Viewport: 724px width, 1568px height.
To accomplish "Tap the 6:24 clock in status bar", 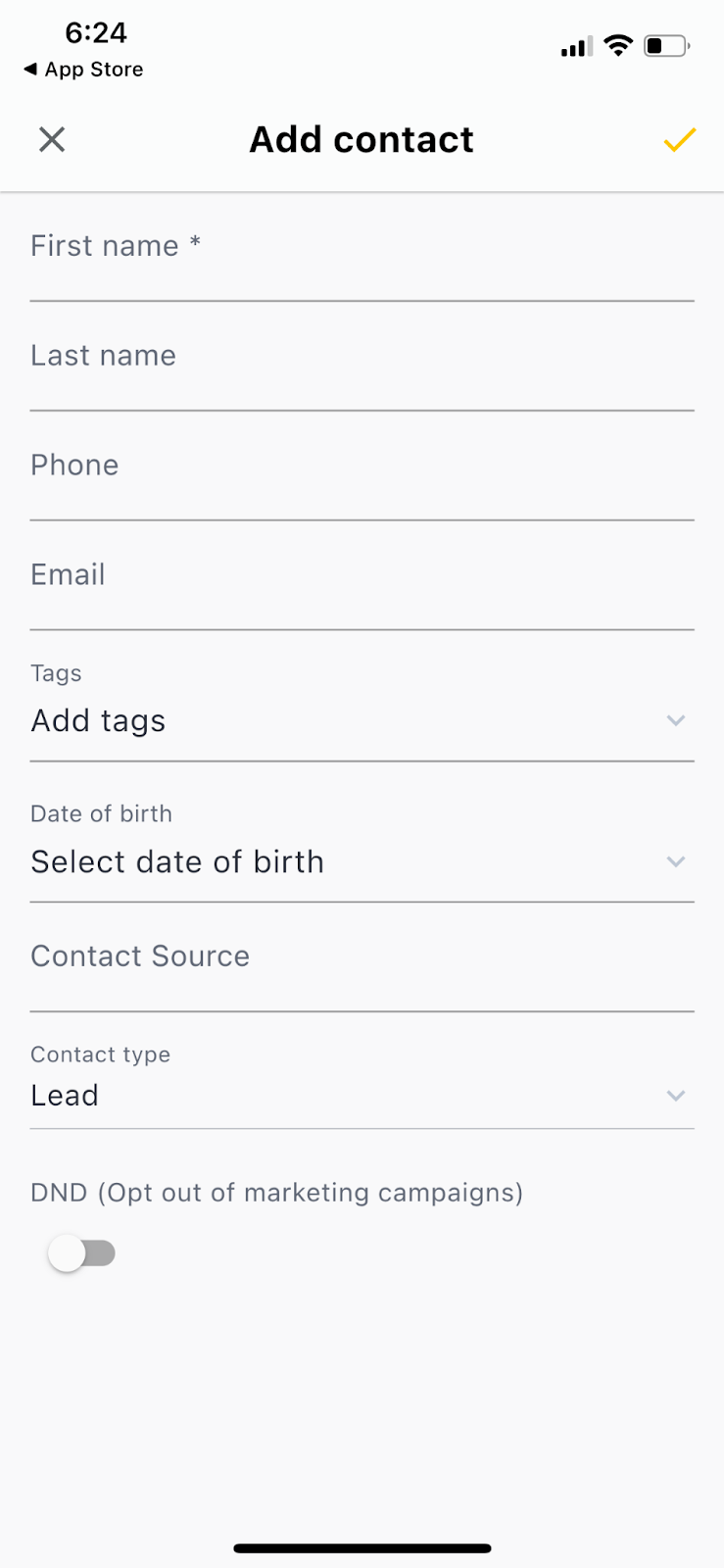I will click(96, 33).
